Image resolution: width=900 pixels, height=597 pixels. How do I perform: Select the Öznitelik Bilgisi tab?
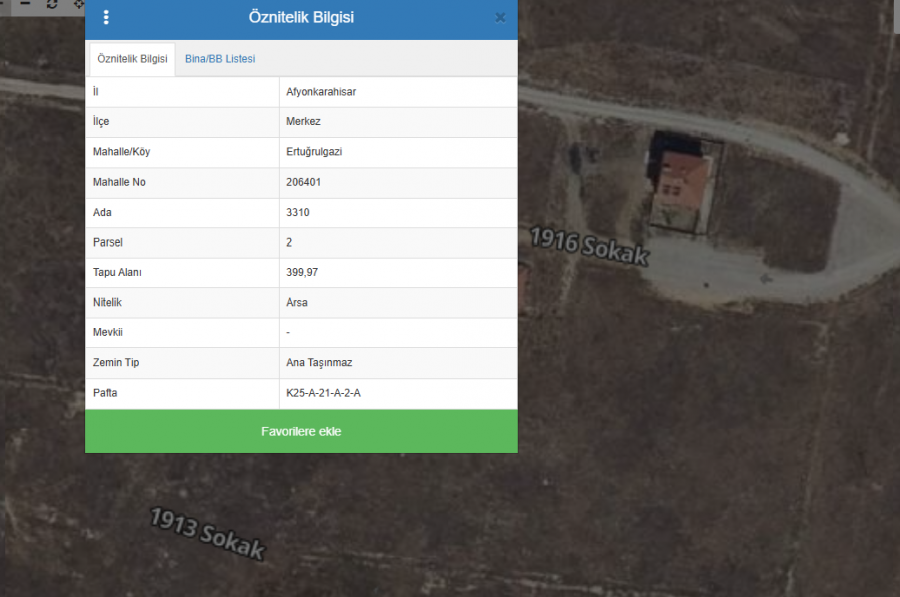coord(132,59)
